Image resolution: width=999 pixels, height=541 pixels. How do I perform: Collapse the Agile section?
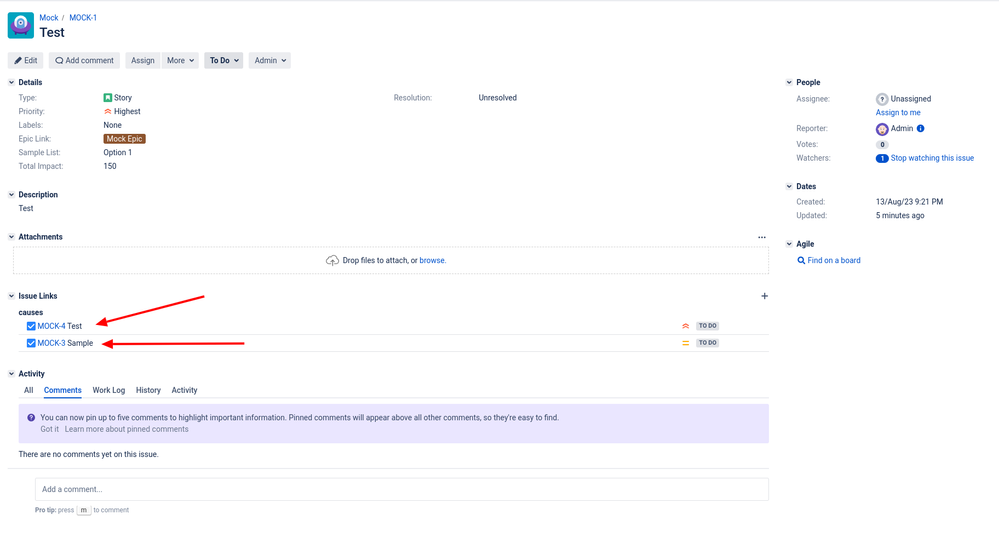pyautogui.click(x=789, y=244)
